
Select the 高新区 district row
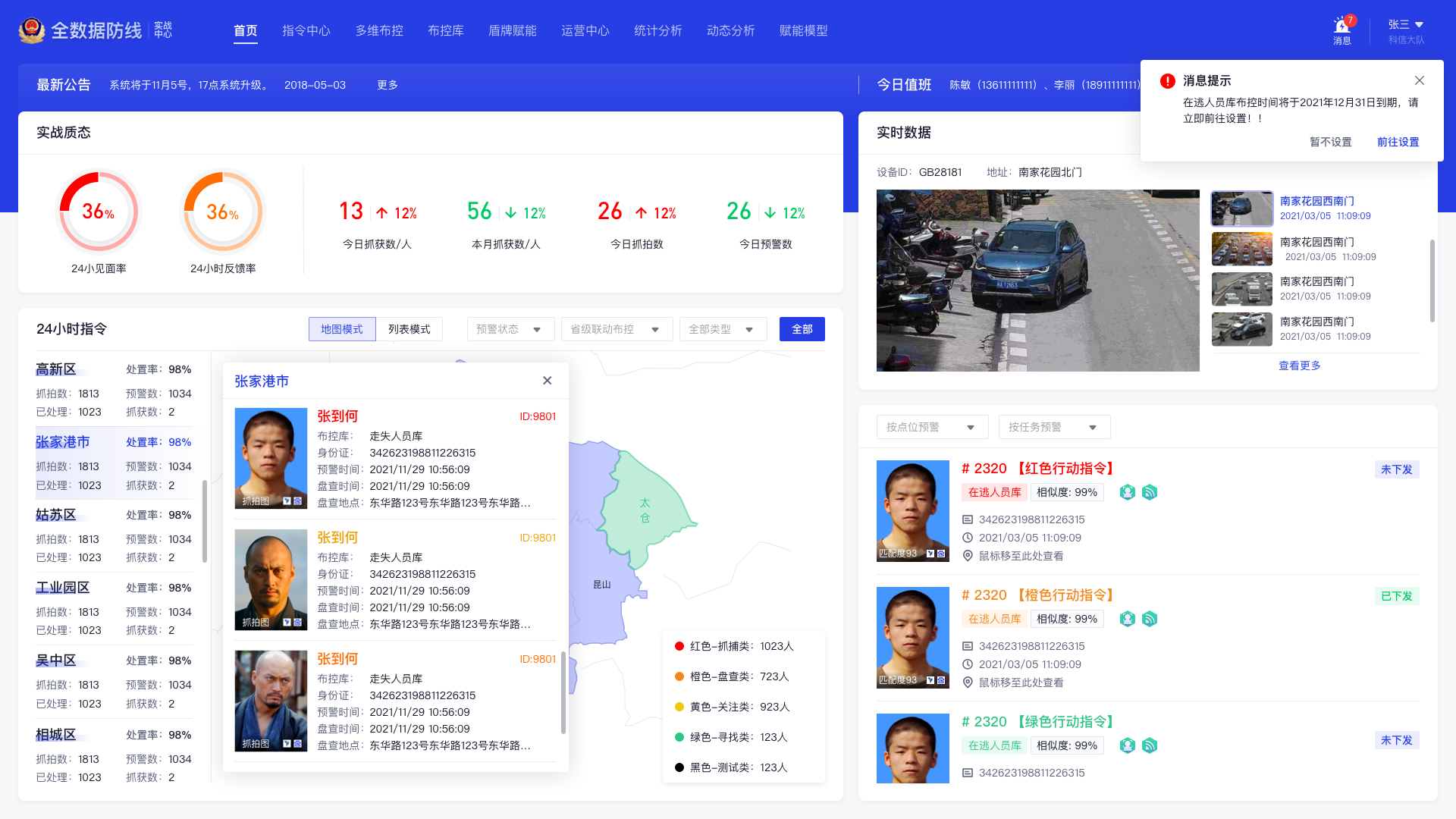115,391
